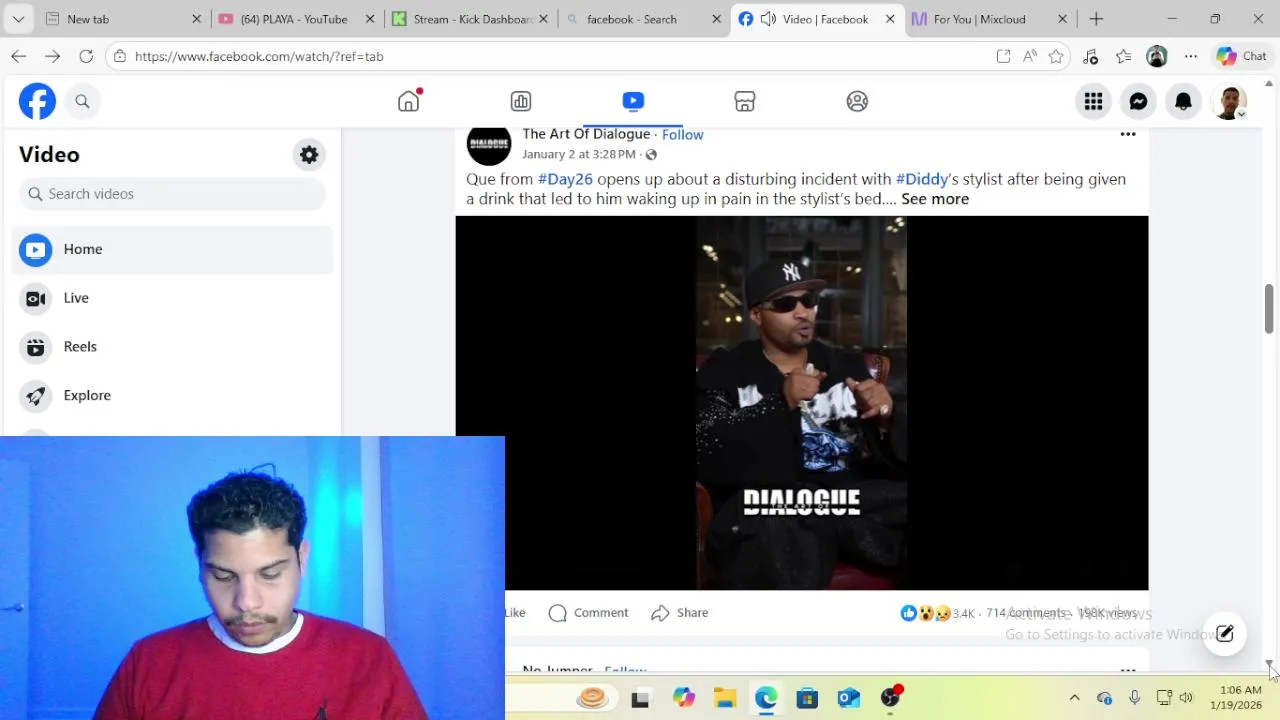This screenshot has height=720, width=1280.
Task: Open Facebook search magnifier icon
Action: [82, 101]
